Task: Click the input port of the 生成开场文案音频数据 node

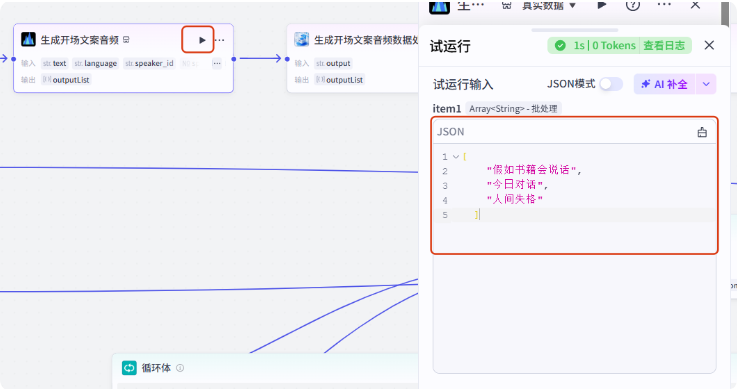Action: [287, 59]
